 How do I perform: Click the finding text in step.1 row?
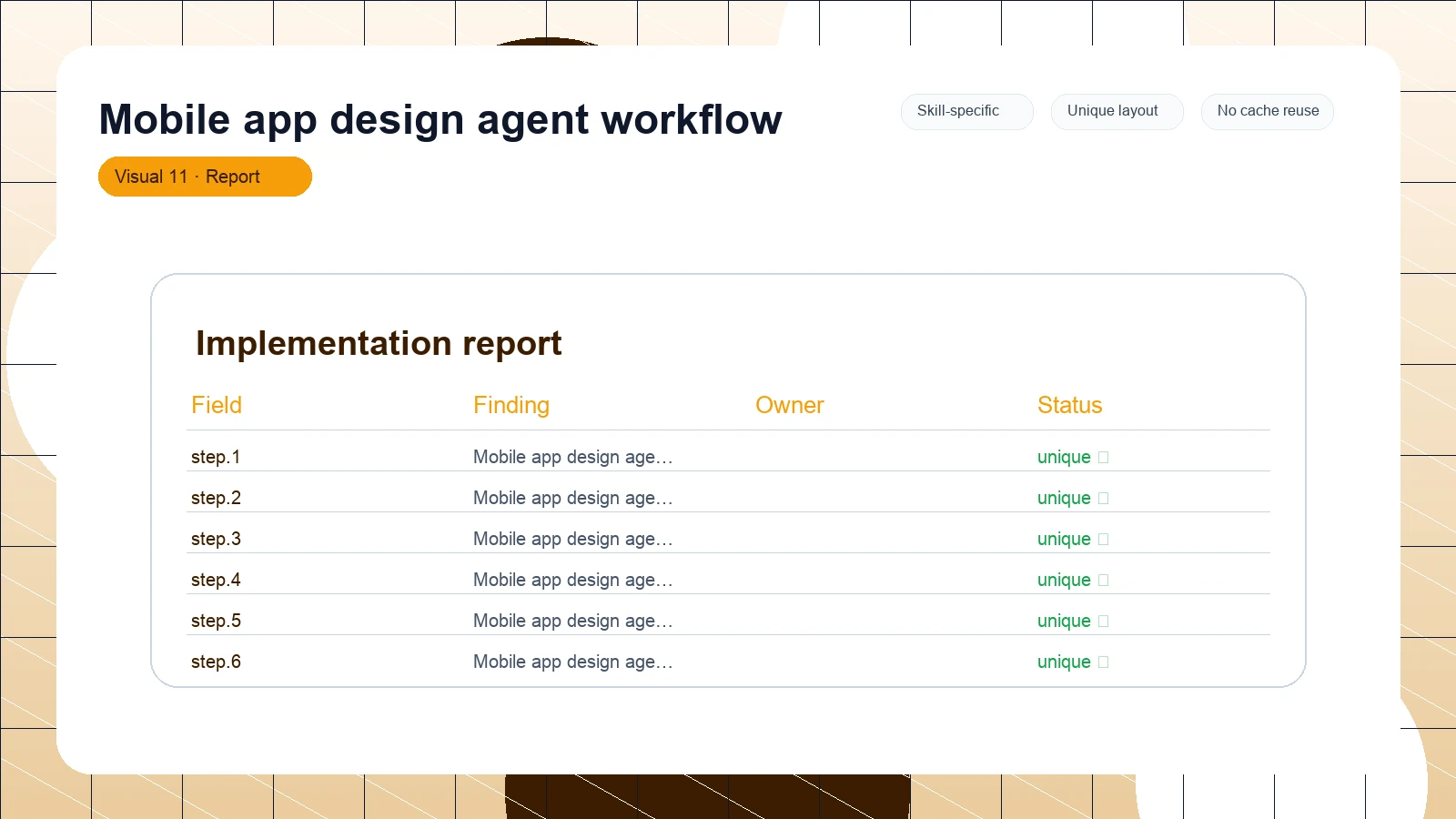click(573, 457)
